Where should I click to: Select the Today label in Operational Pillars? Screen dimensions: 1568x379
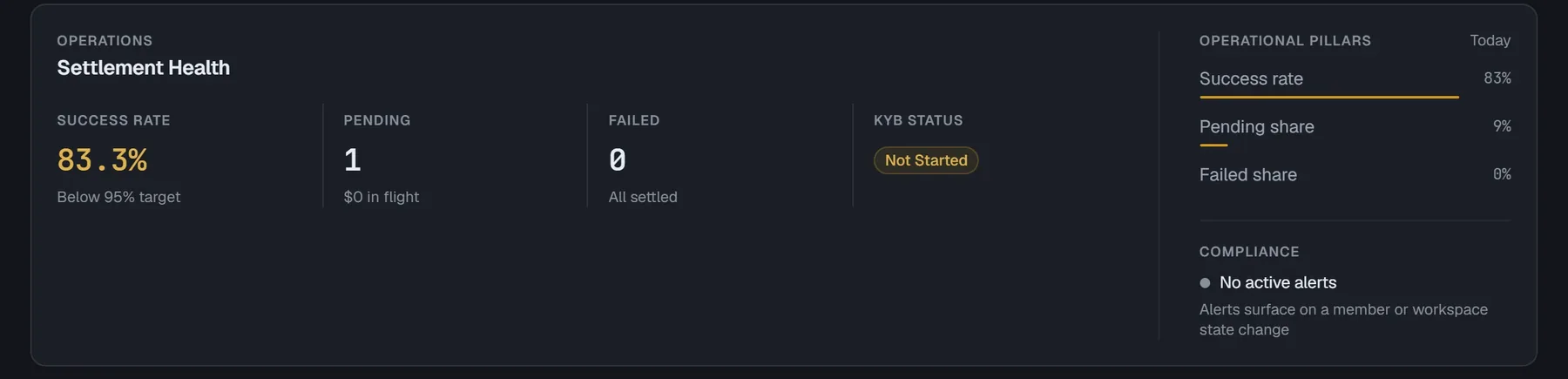click(1490, 41)
